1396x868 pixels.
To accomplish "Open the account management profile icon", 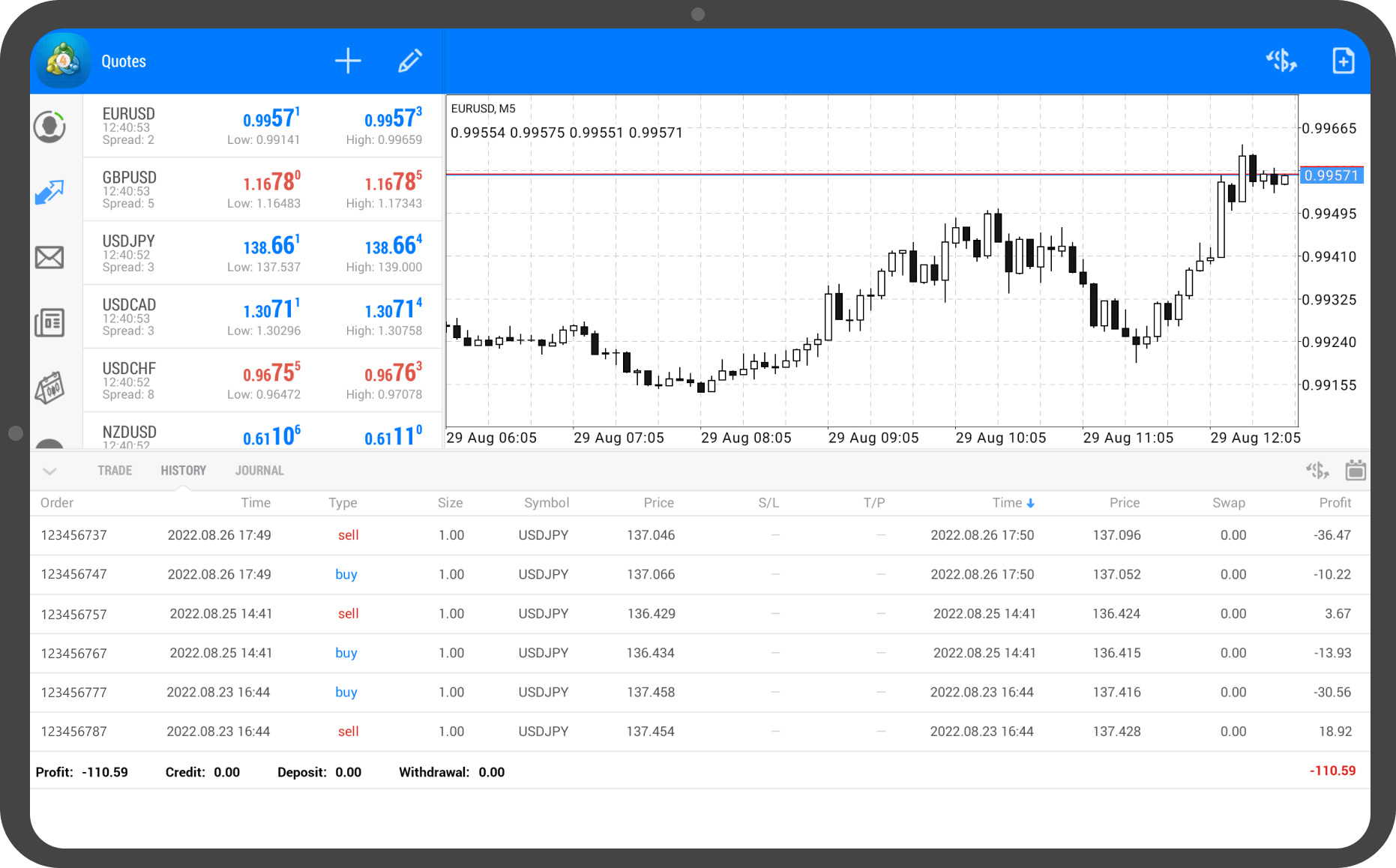I will (x=49, y=127).
